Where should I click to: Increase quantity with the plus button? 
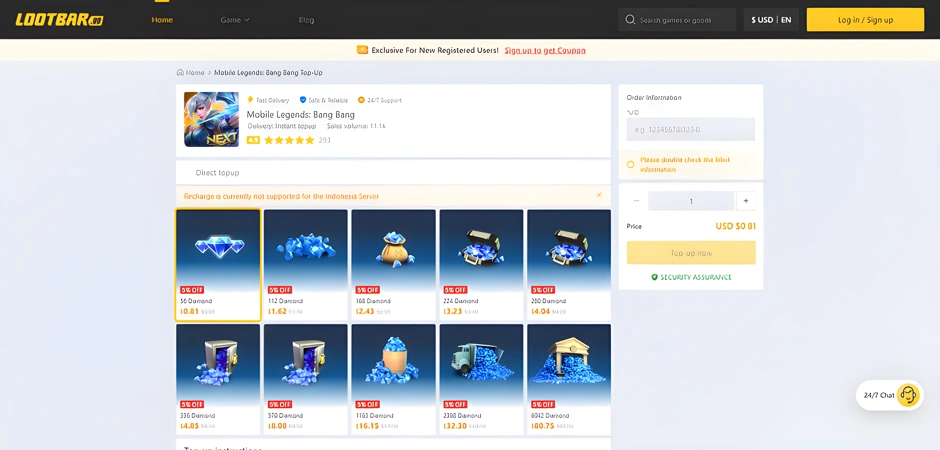tap(746, 201)
